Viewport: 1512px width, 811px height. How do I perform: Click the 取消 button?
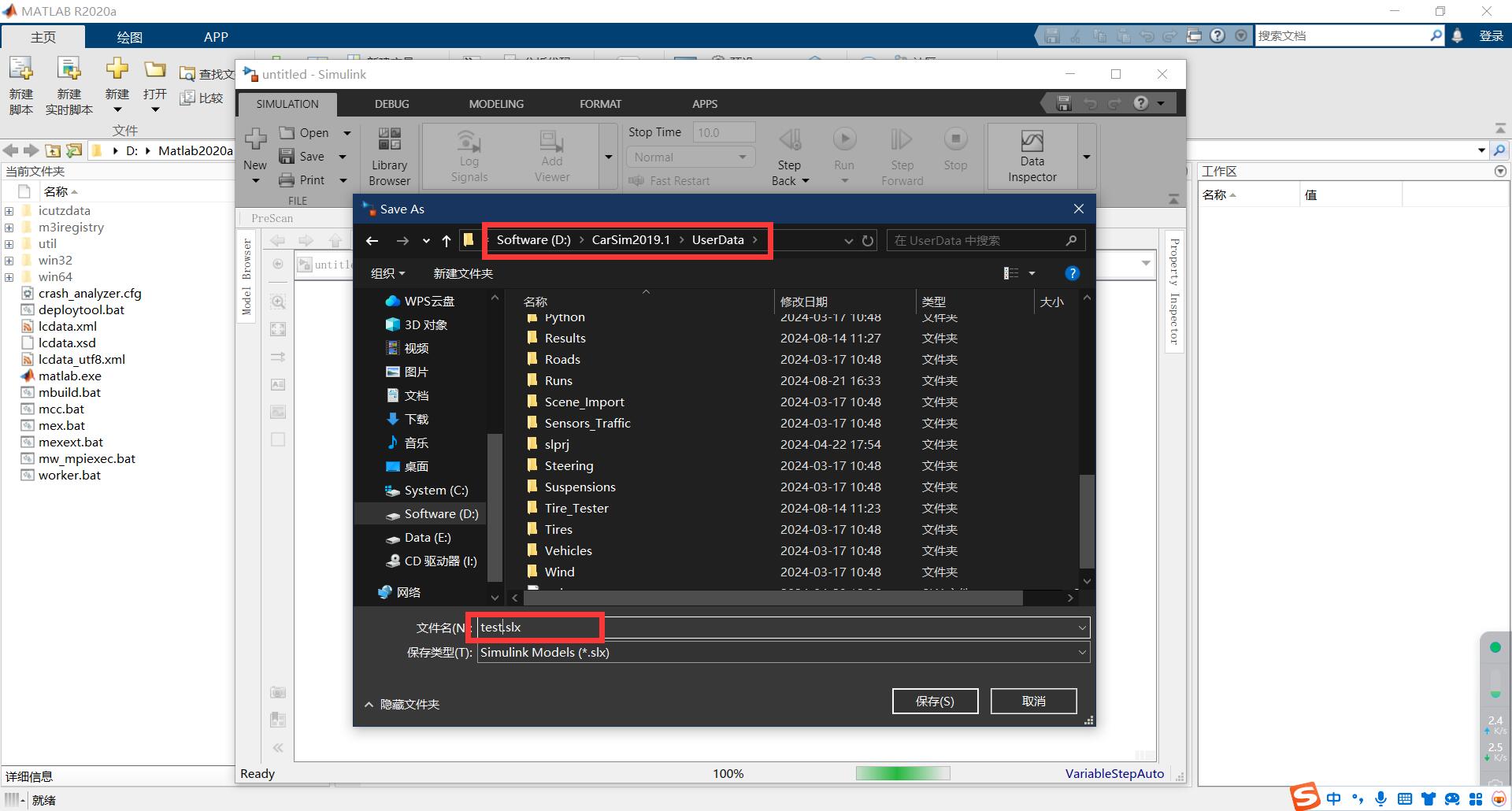(1033, 701)
